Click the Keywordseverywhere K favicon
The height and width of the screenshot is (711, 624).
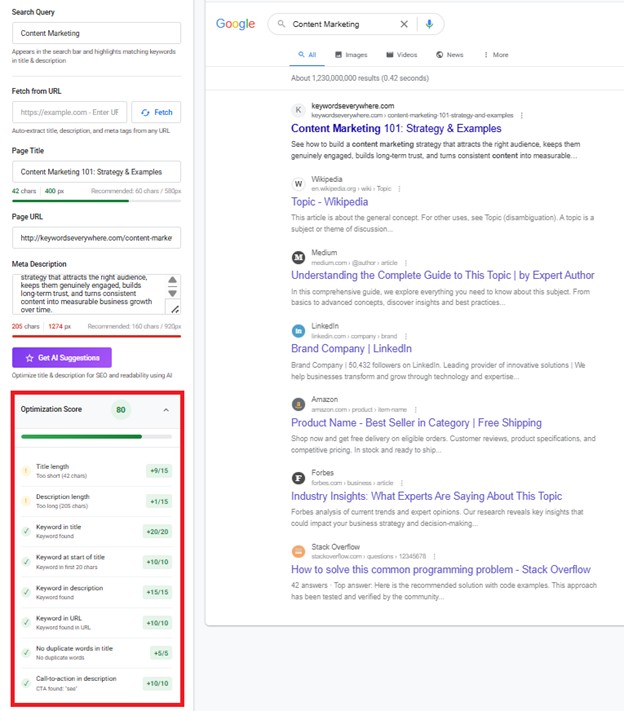pos(298,110)
